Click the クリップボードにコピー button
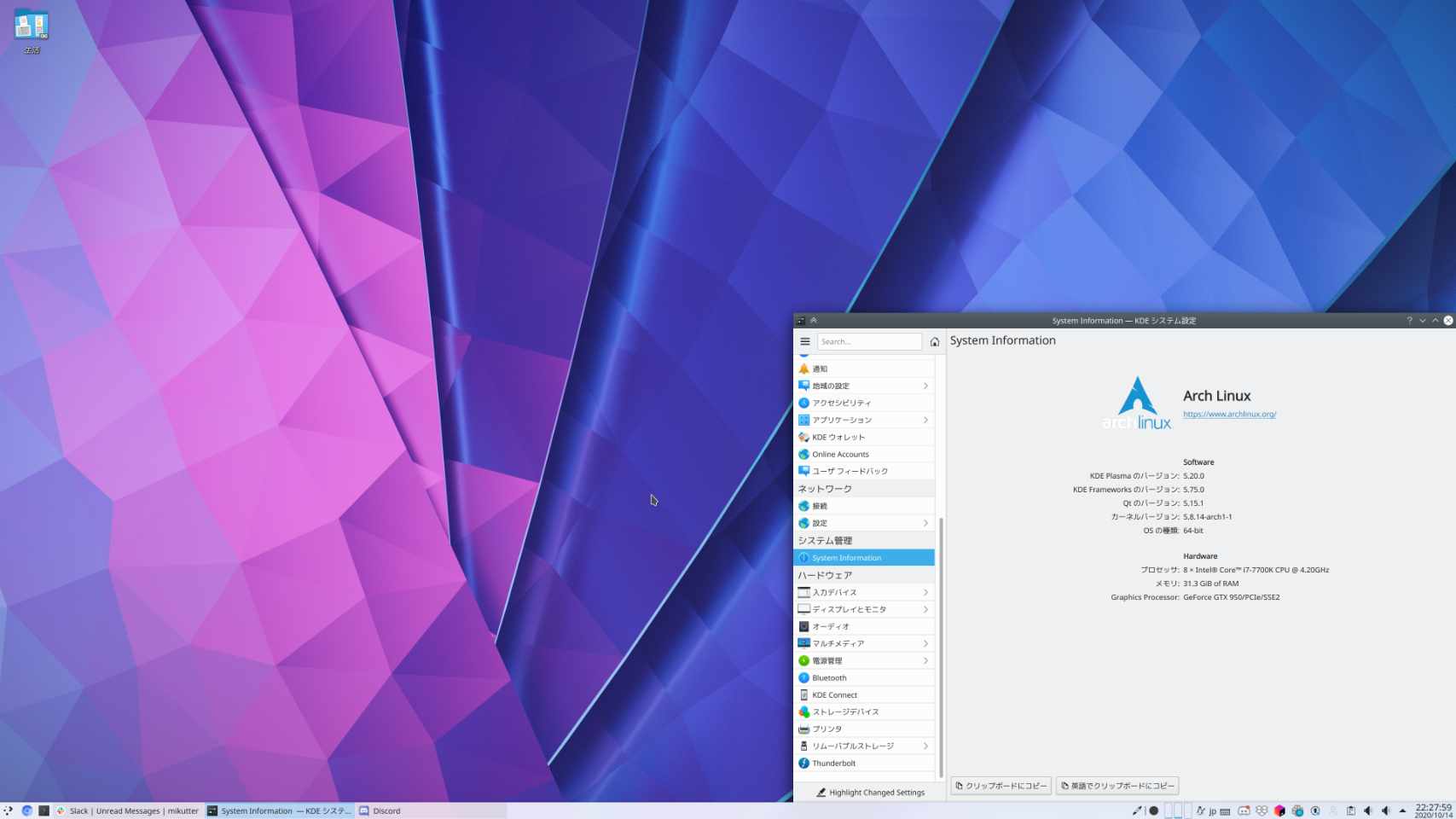 pyautogui.click(x=1001, y=786)
